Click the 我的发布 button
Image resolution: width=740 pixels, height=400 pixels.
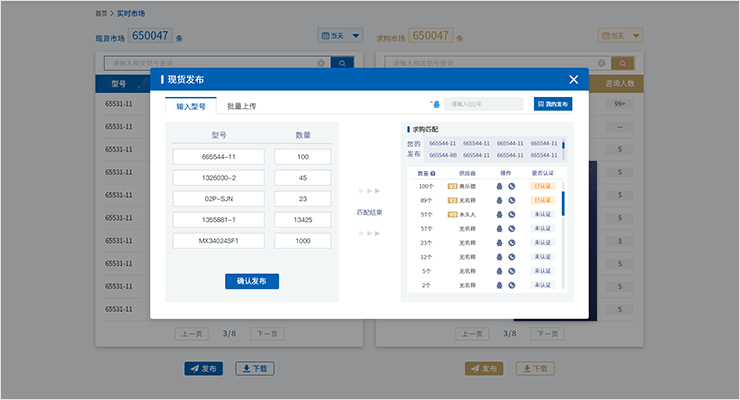pos(553,104)
